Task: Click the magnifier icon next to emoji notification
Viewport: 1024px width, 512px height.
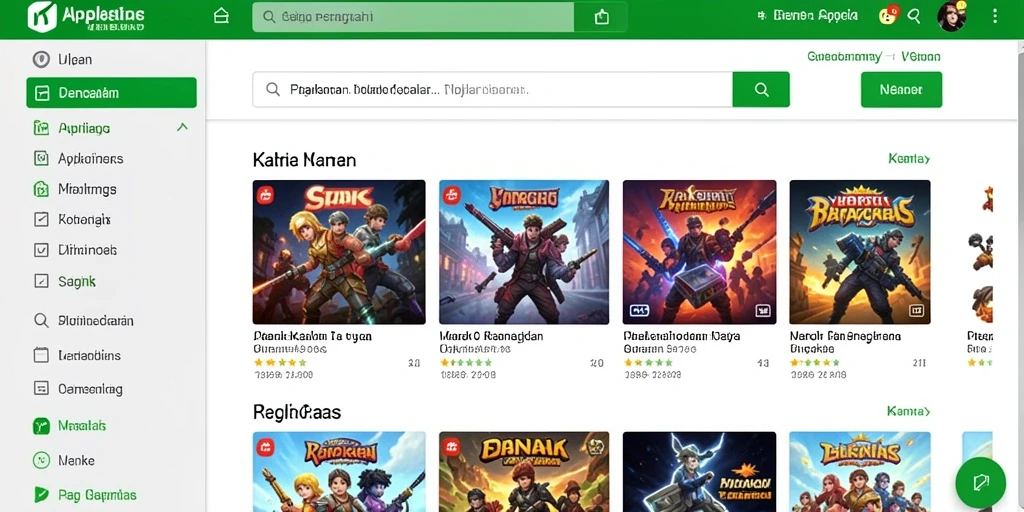Action: pos(914,16)
